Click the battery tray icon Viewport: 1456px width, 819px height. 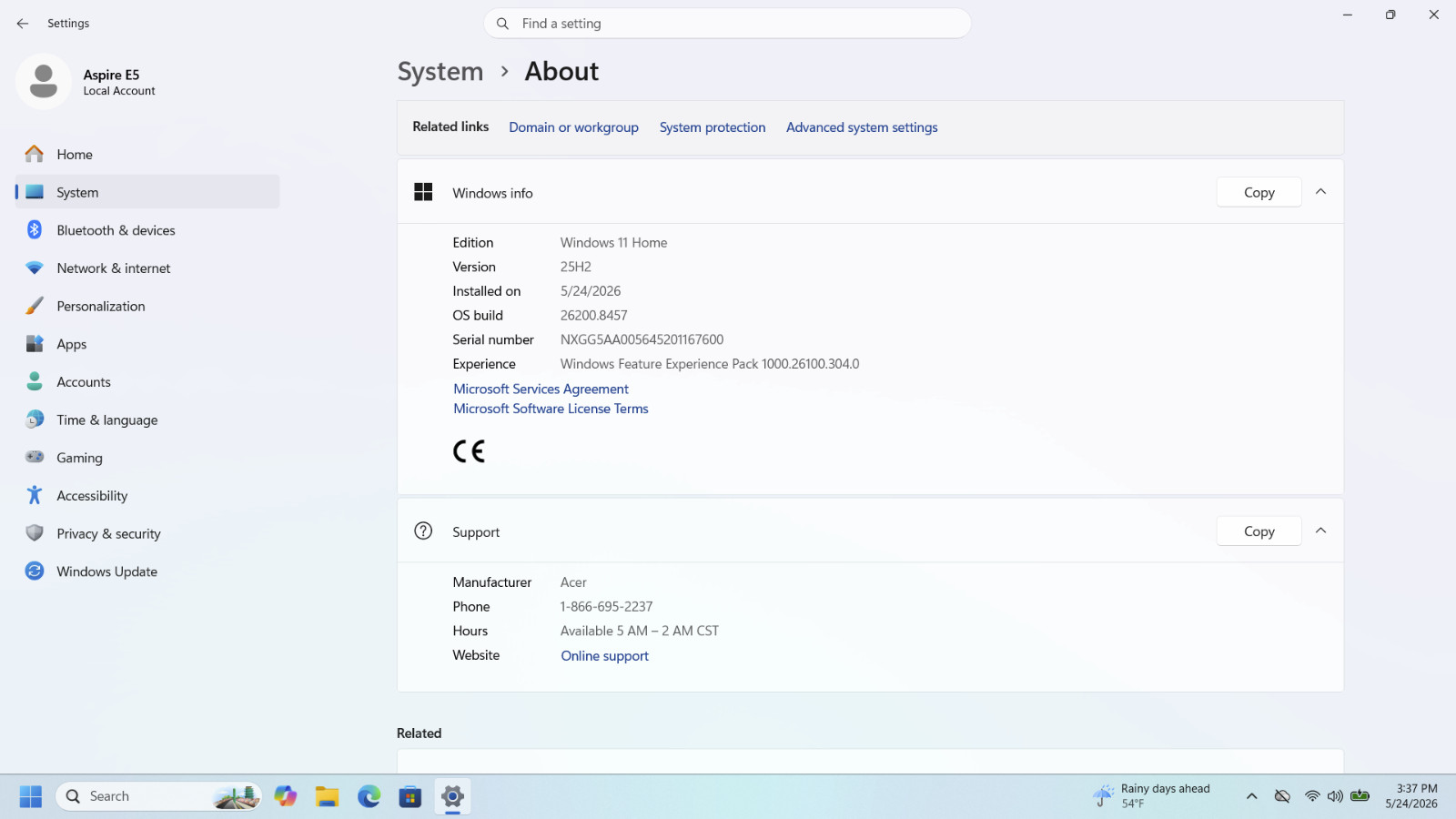[1360, 796]
